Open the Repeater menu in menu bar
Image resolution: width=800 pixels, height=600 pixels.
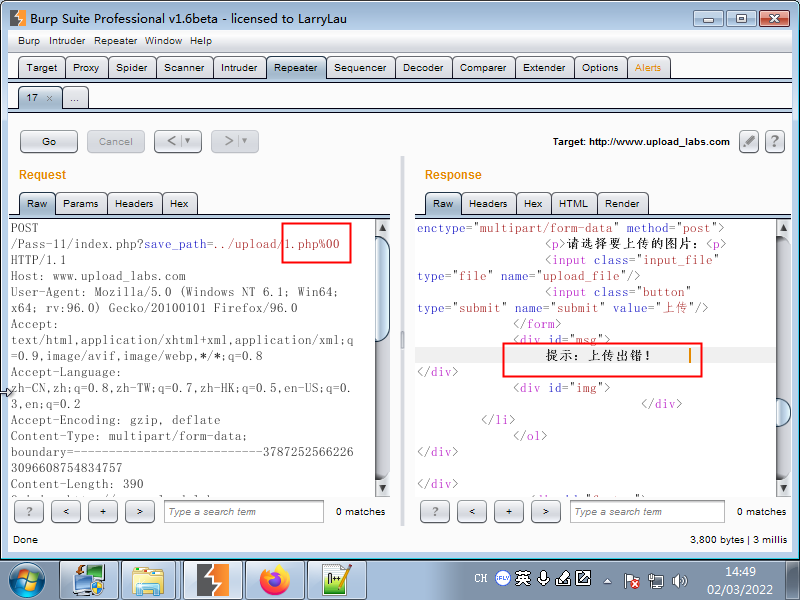coord(115,41)
